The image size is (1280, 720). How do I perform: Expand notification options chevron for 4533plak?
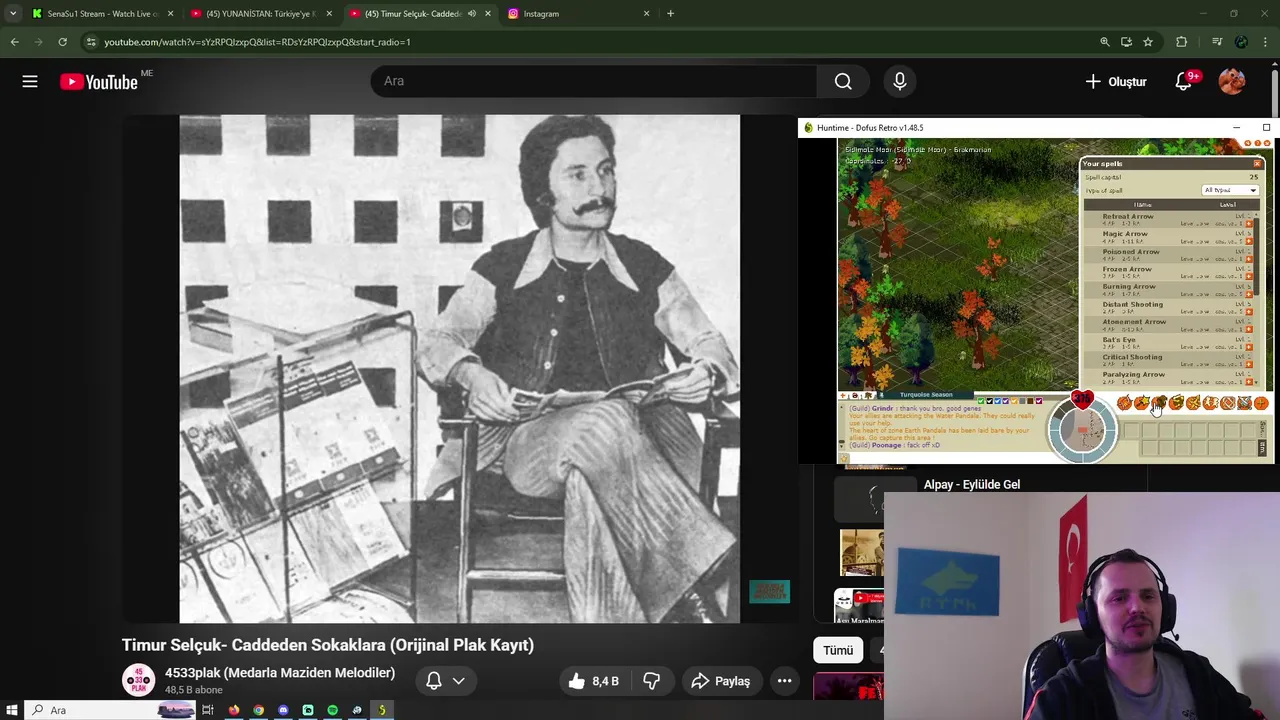459,681
